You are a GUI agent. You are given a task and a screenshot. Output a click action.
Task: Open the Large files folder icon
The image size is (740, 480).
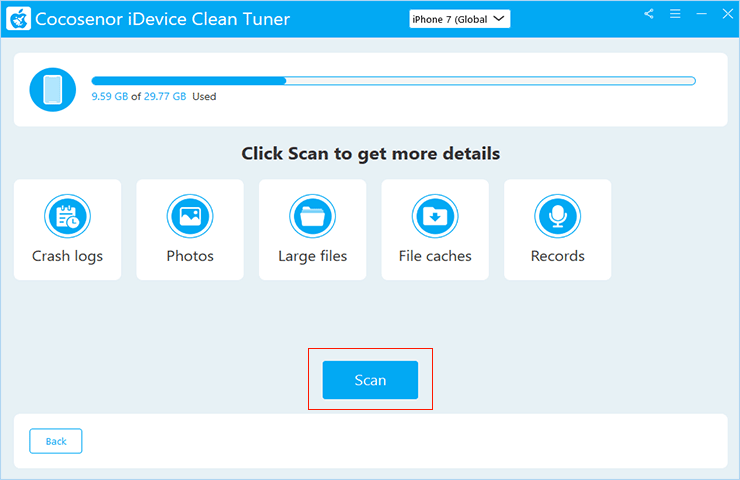(312, 216)
